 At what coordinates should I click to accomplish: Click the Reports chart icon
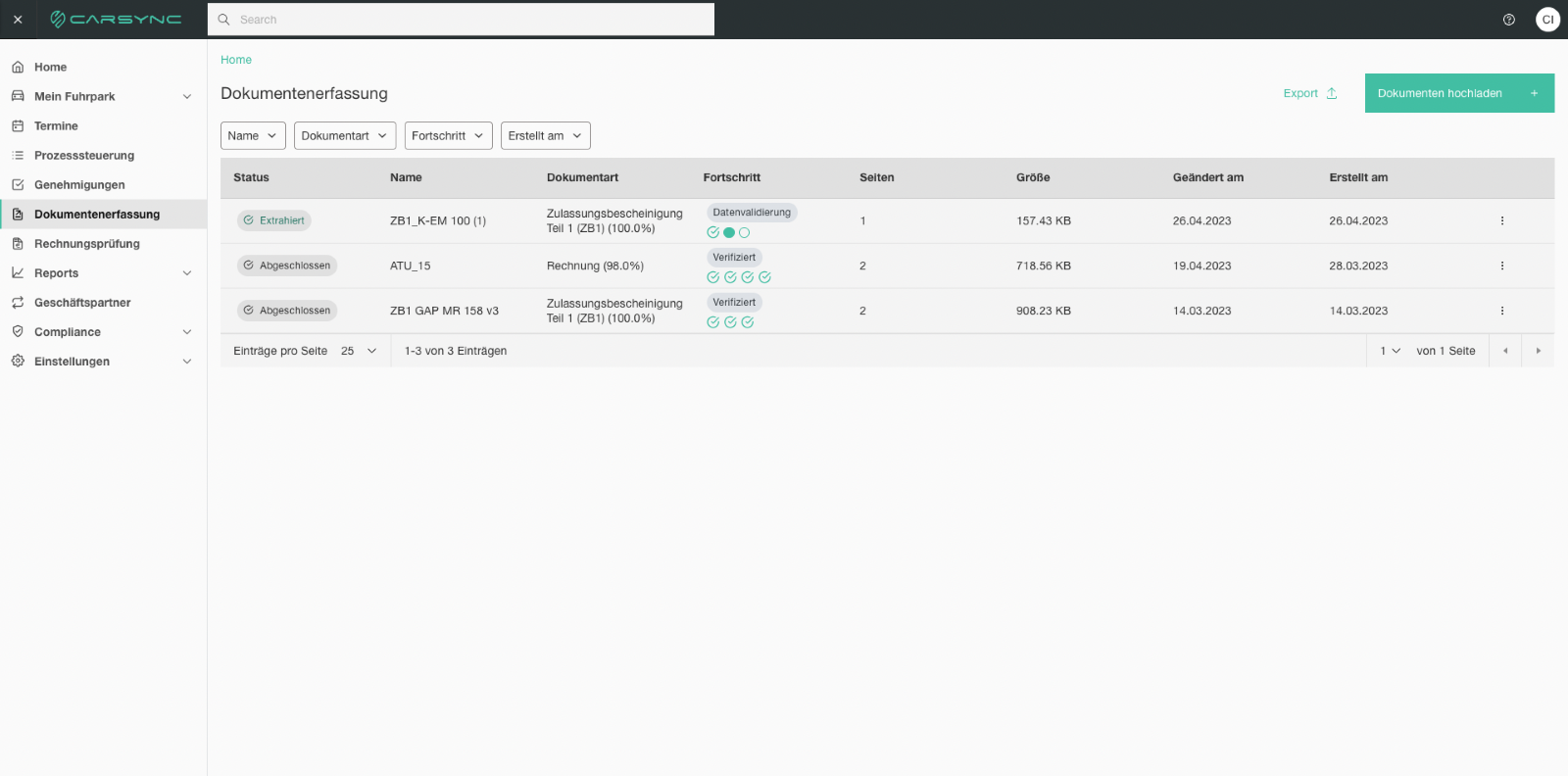pyautogui.click(x=18, y=273)
